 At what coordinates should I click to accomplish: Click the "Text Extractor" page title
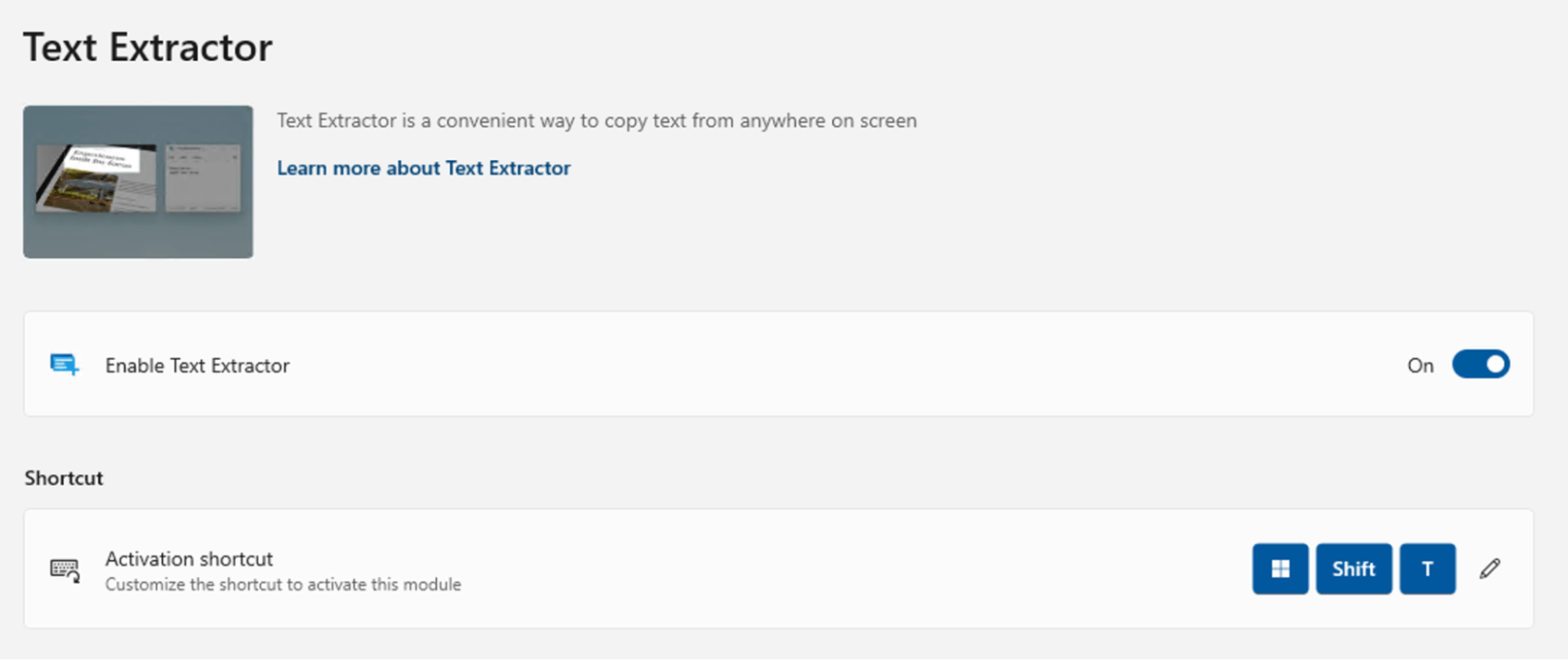[x=148, y=47]
